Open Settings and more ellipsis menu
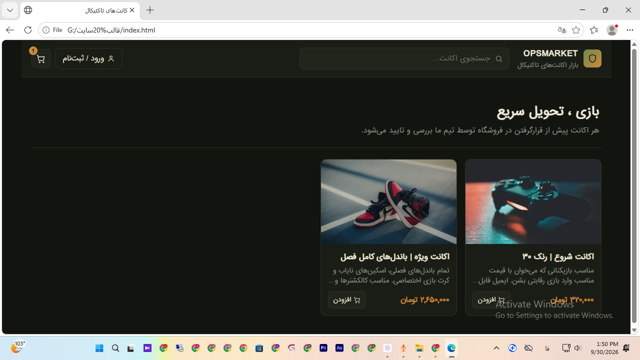This screenshot has height=360, width=640. click(x=630, y=30)
